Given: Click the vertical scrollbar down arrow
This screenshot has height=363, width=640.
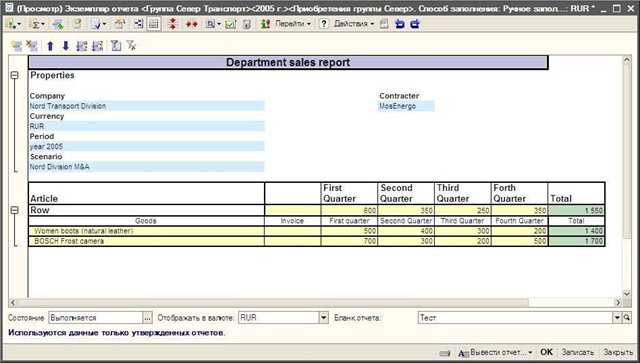Looking at the screenshot, I should tap(627, 294).
